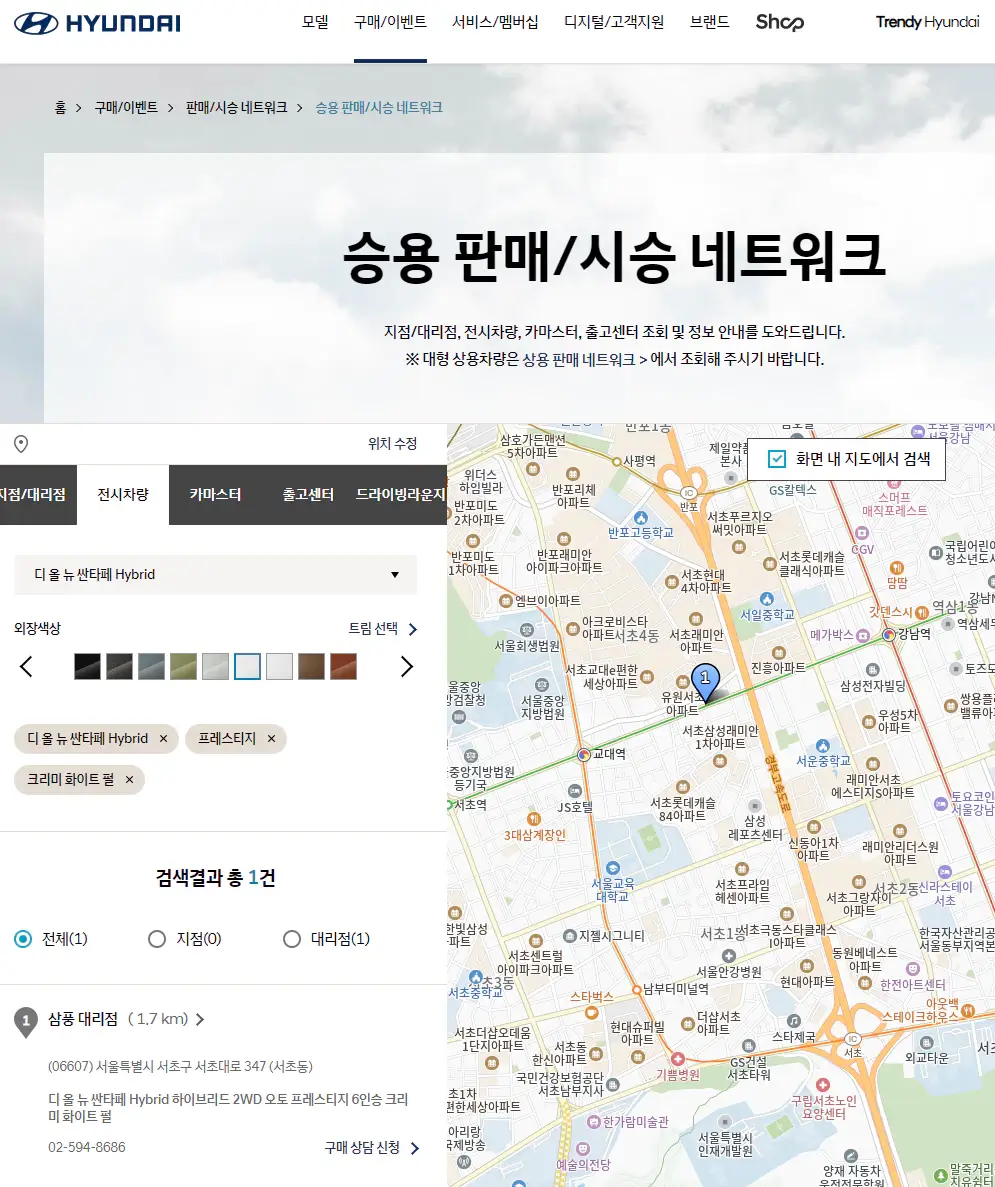This screenshot has height=1187, width=995.
Task: Open the 브랜드 menu
Action: (710, 22)
